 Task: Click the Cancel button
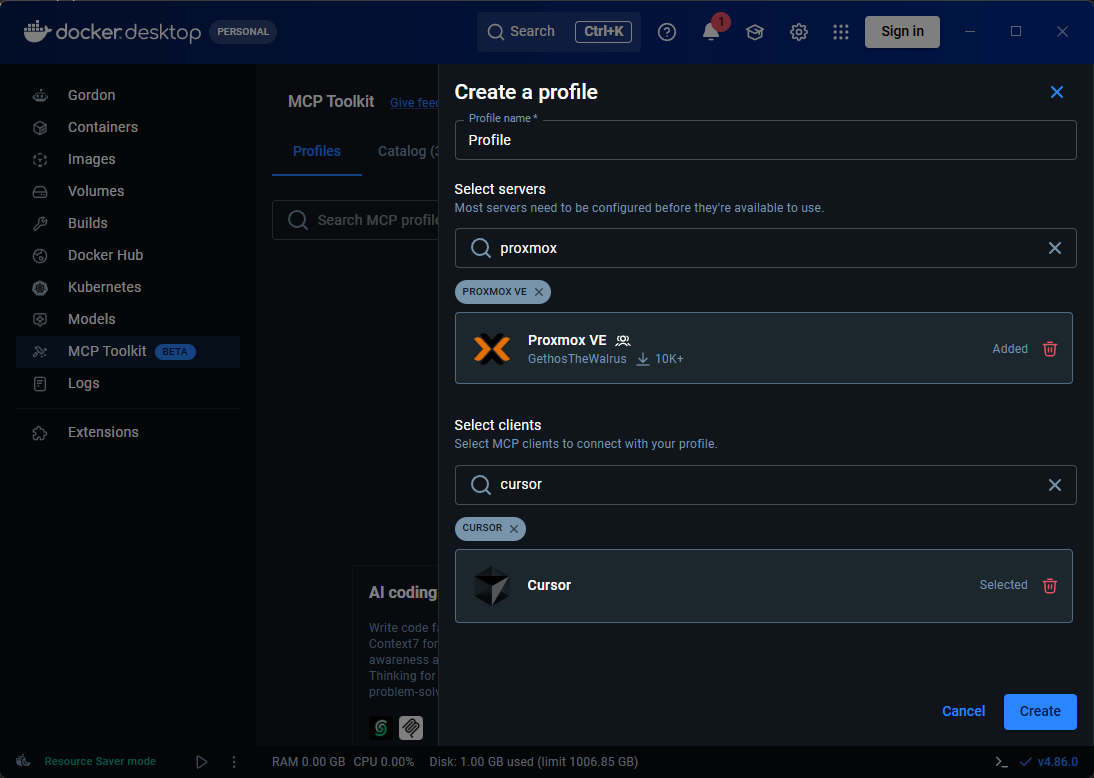pyautogui.click(x=964, y=711)
